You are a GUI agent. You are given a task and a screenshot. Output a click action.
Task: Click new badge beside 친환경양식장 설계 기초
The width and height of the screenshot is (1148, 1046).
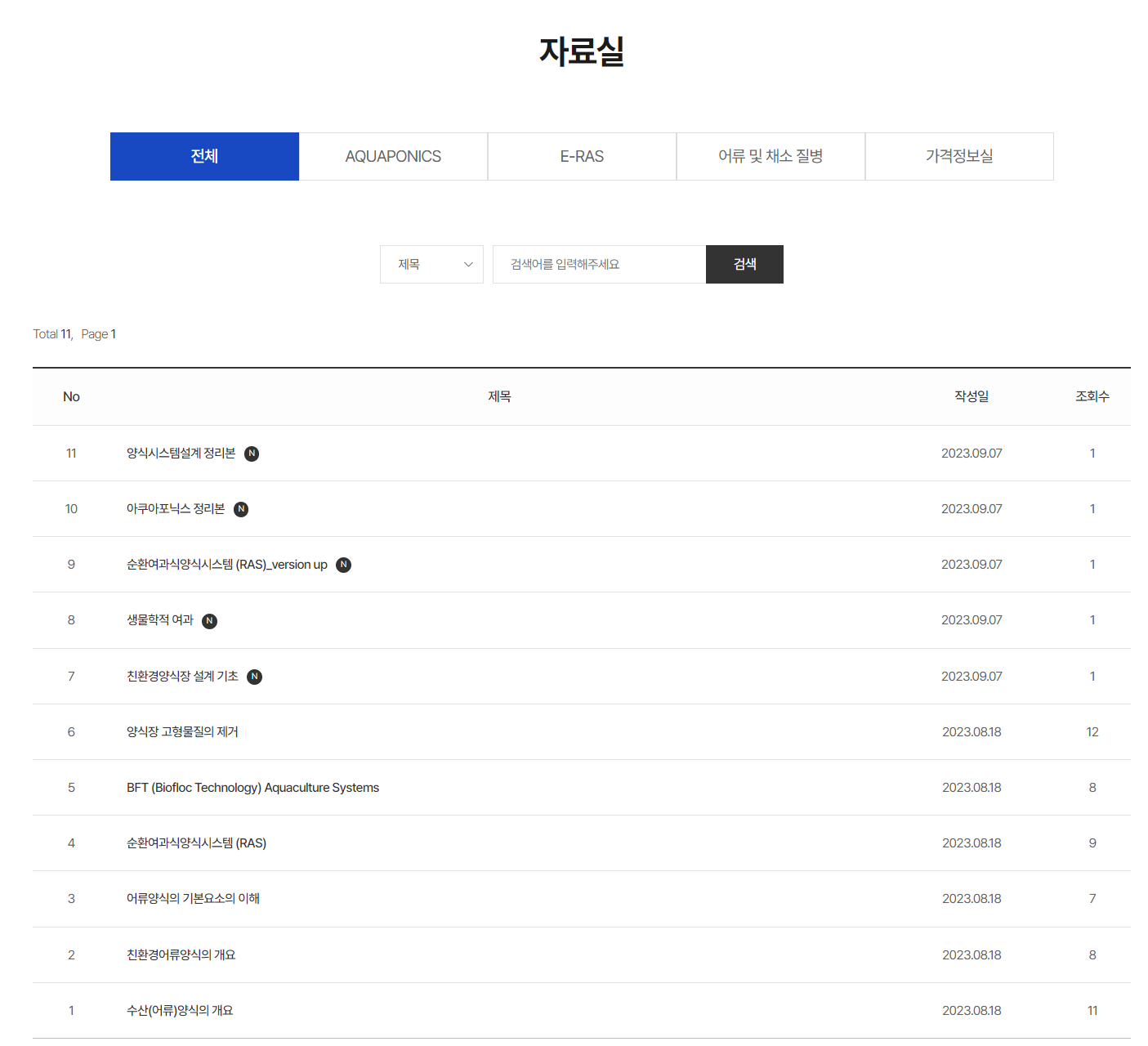[255, 677]
